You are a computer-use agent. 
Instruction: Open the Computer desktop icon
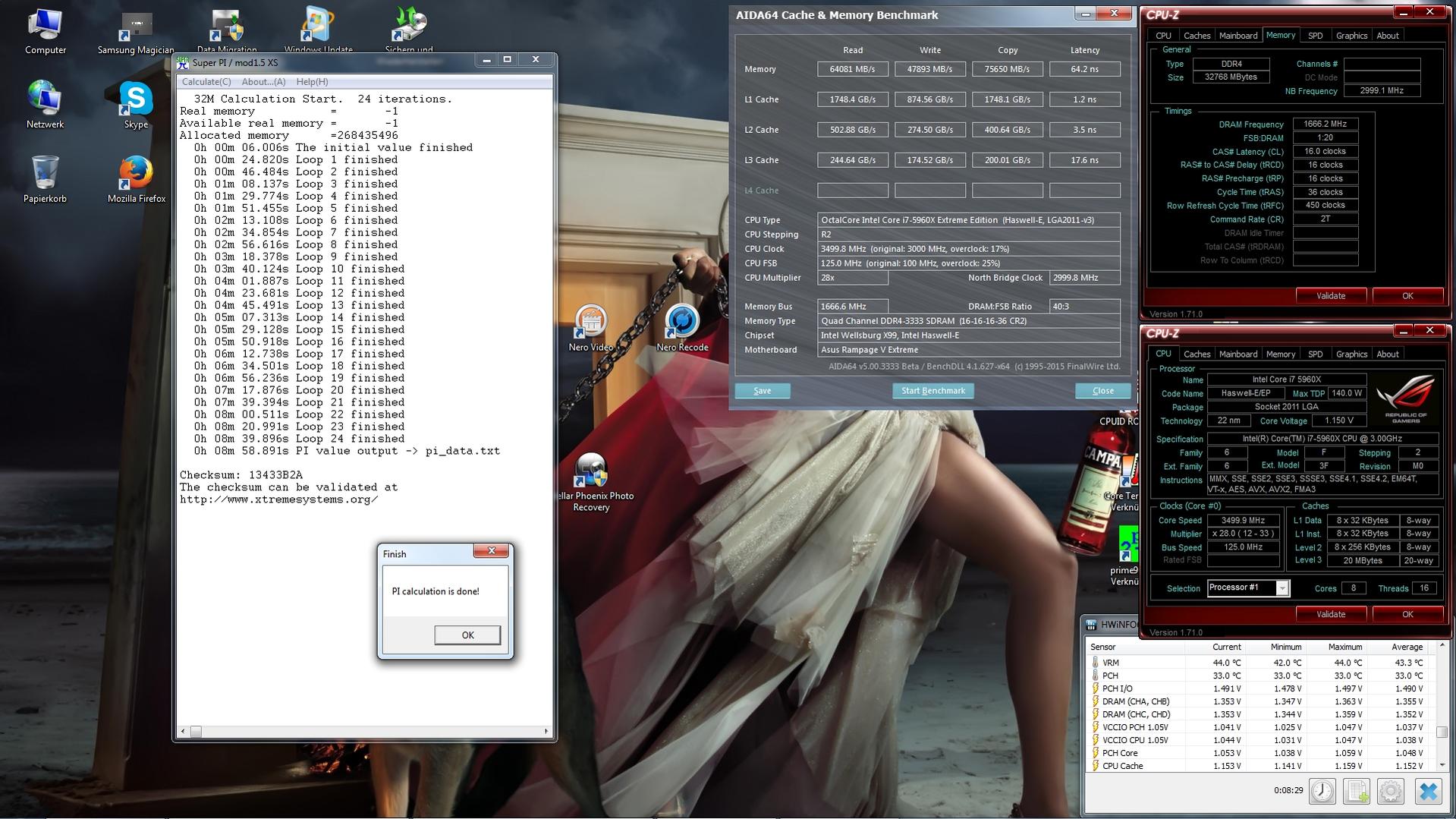45,30
